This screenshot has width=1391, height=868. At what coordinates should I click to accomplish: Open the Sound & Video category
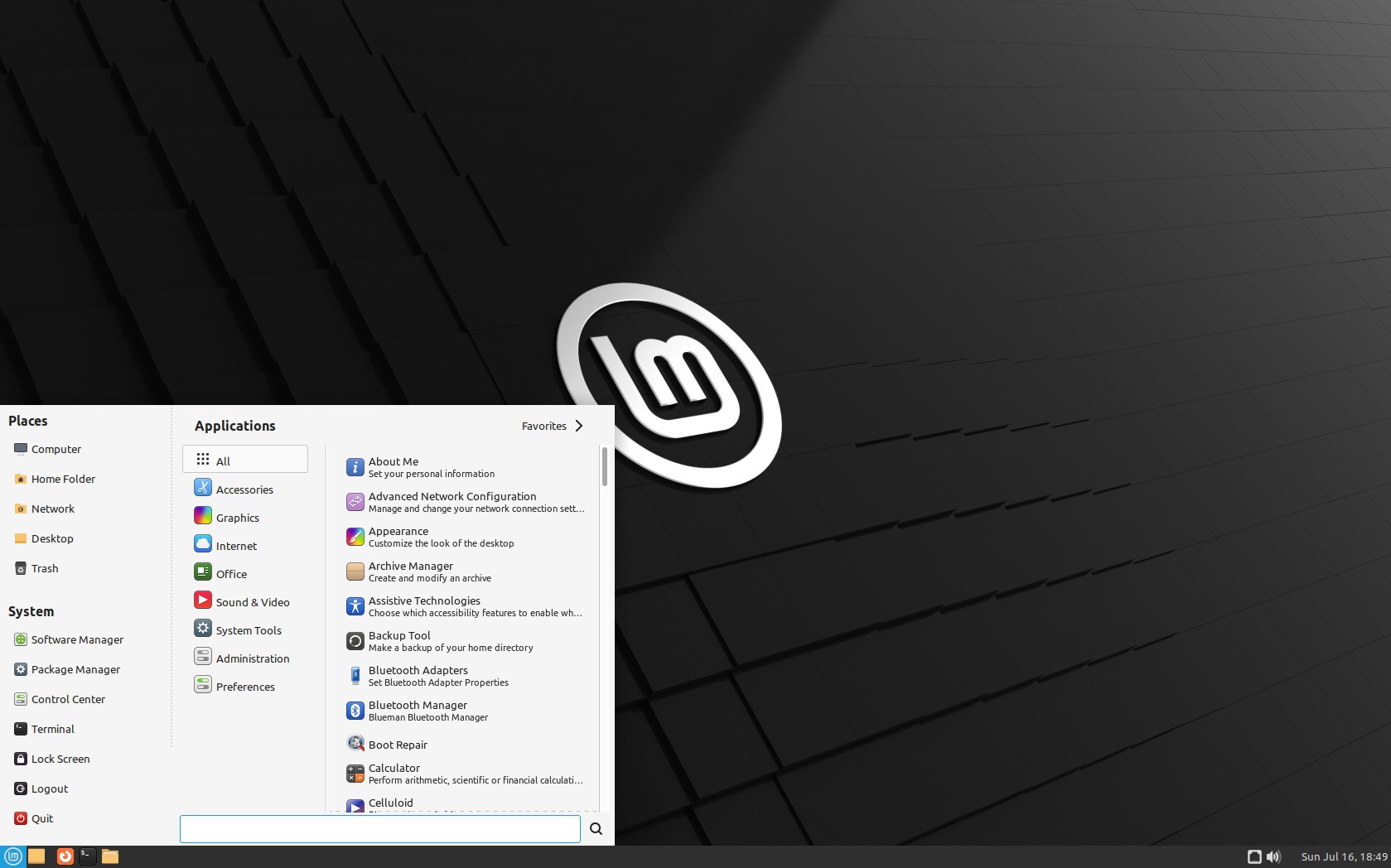tap(245, 601)
